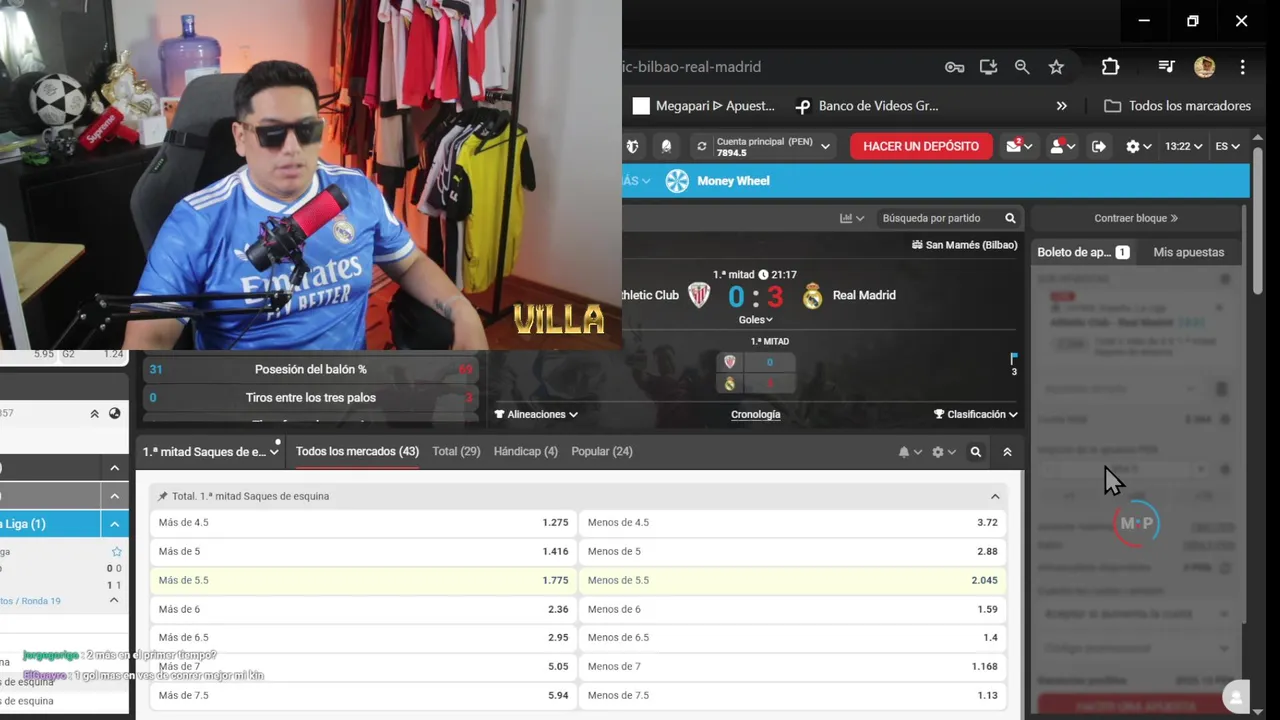Collapse all markets double-chevron

[x=1007, y=452]
